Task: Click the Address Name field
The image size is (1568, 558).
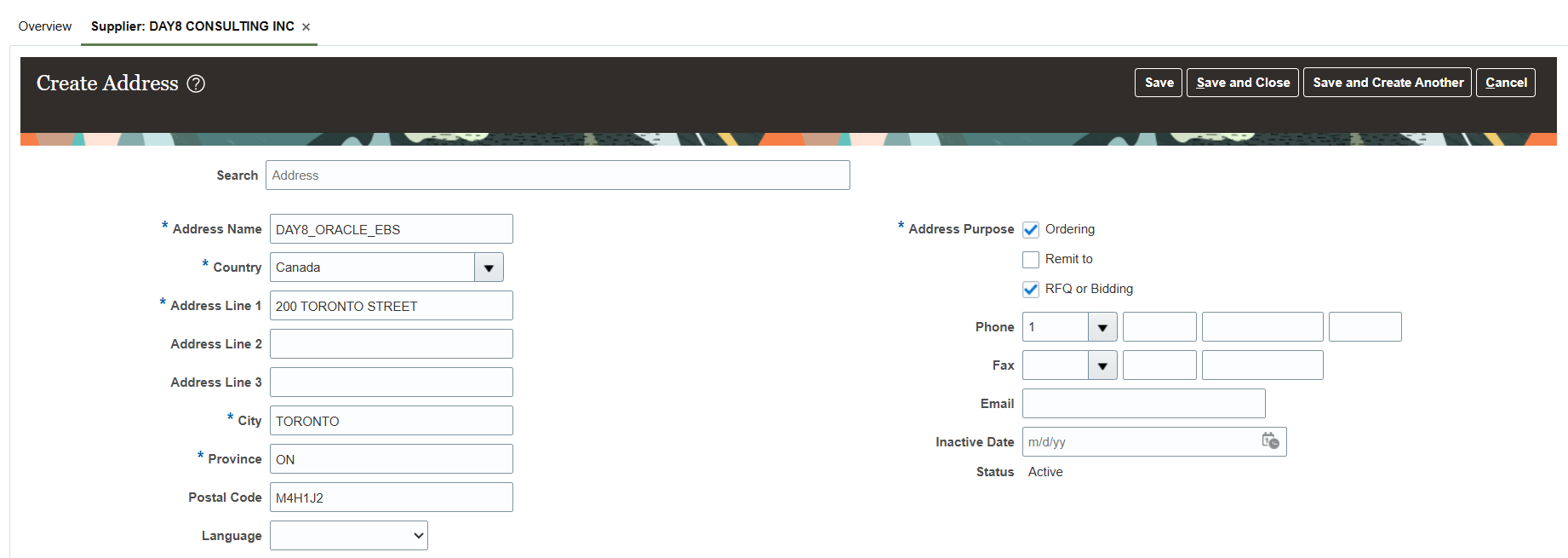Action: tap(392, 229)
